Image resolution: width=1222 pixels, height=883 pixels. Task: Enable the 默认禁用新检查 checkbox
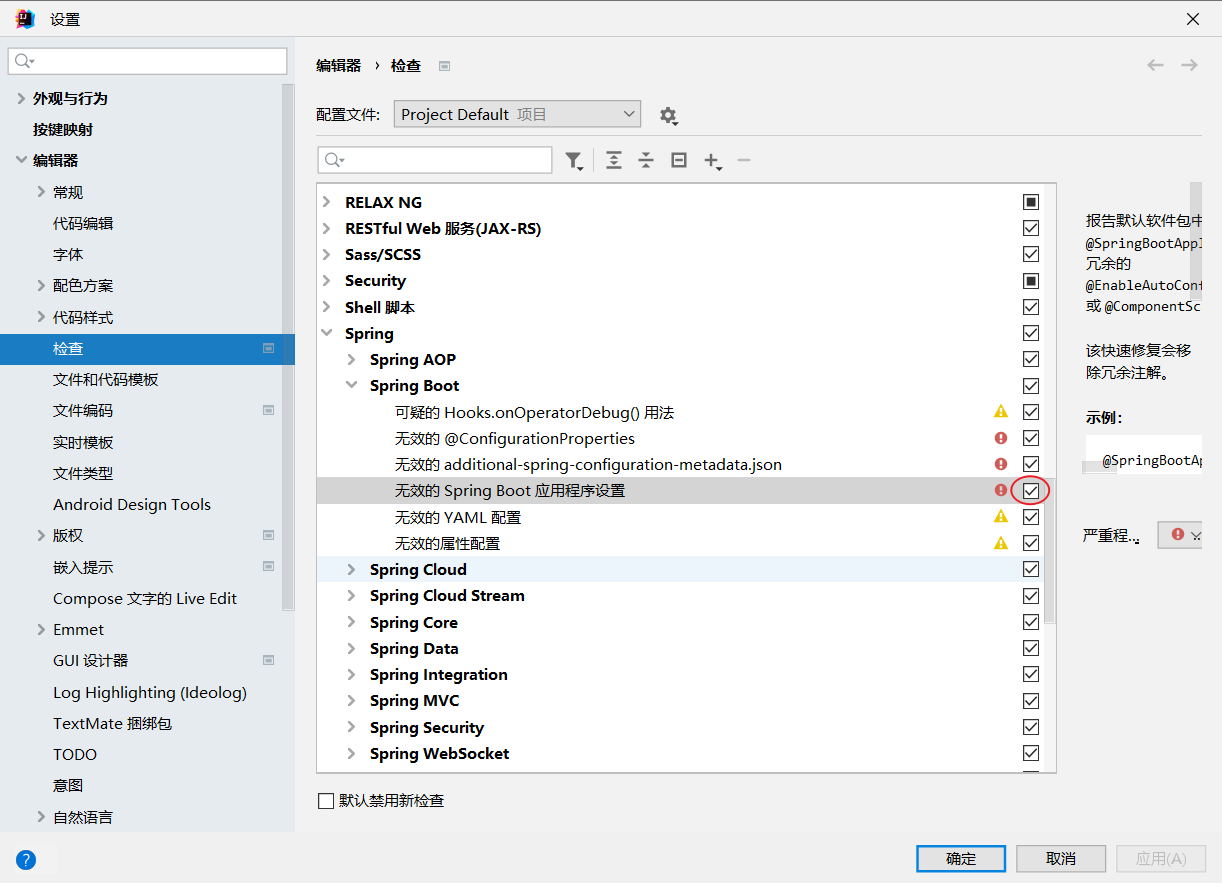point(325,801)
